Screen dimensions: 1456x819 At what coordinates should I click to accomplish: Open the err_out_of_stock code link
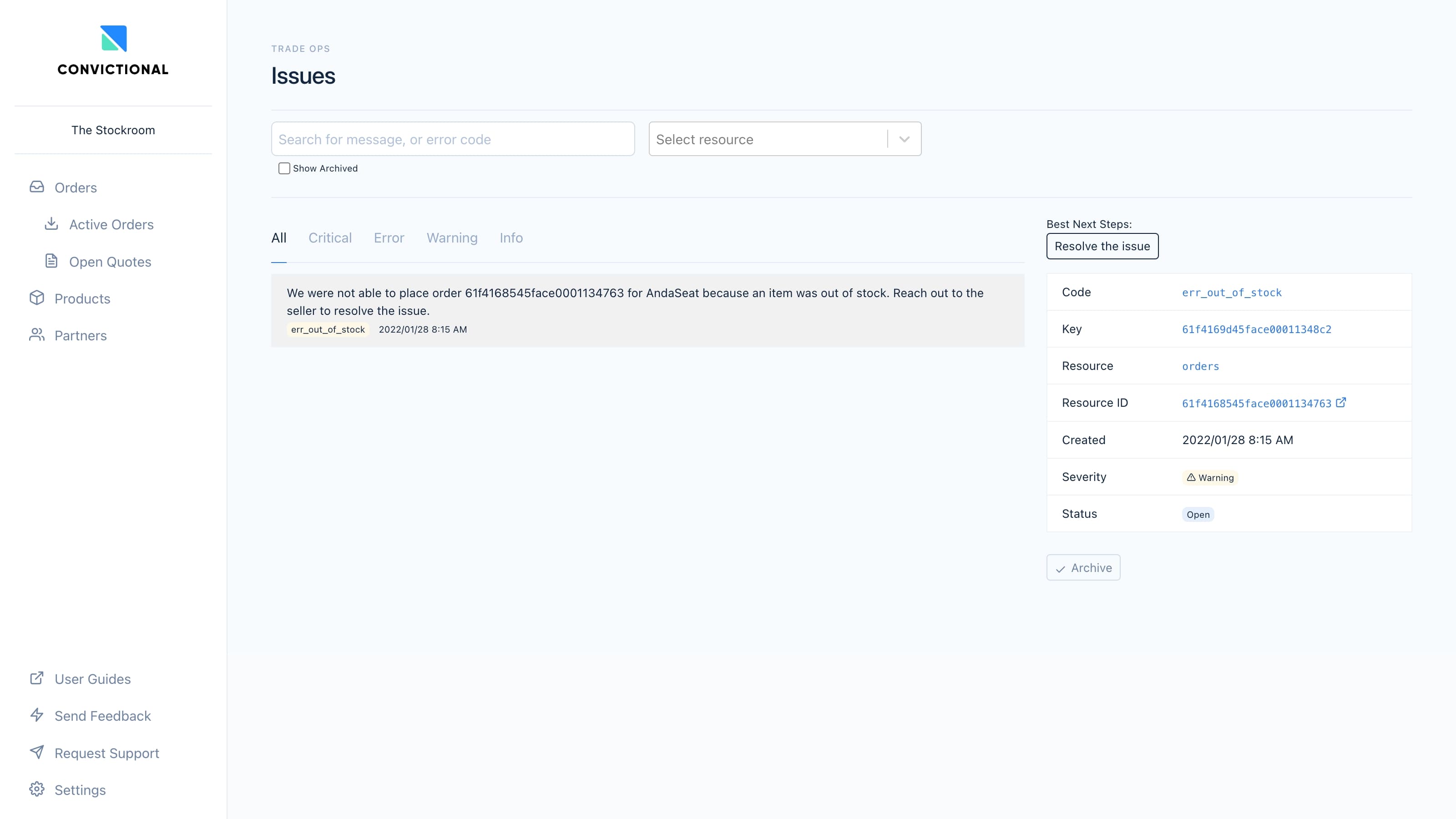click(1232, 293)
